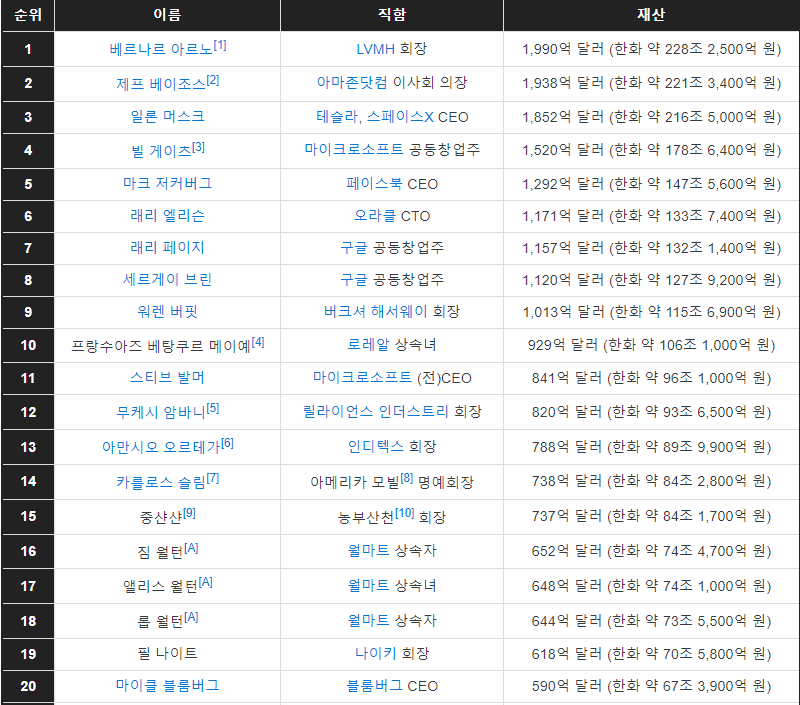
Task: Open footnote [1] next to 베르나르 아르노
Action: point(220,45)
